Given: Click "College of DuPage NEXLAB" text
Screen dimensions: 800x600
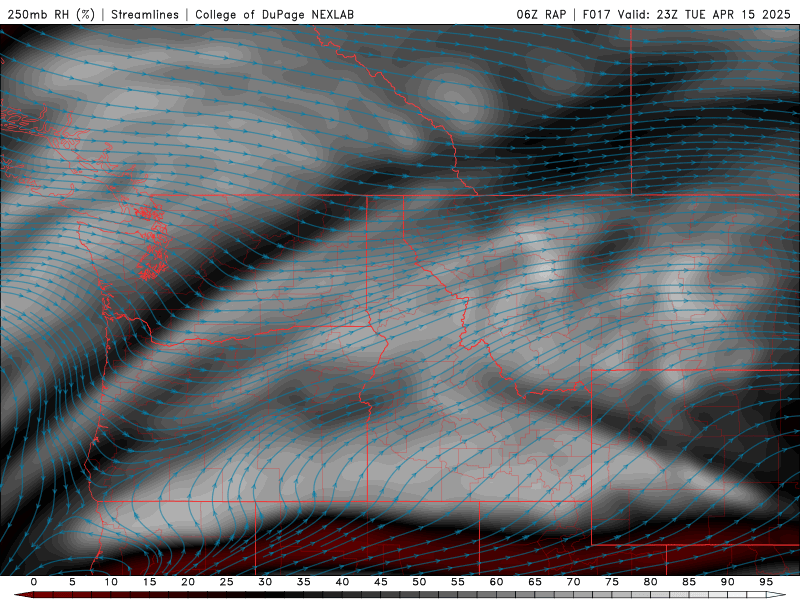Looking at the screenshot, I should 274,14.
